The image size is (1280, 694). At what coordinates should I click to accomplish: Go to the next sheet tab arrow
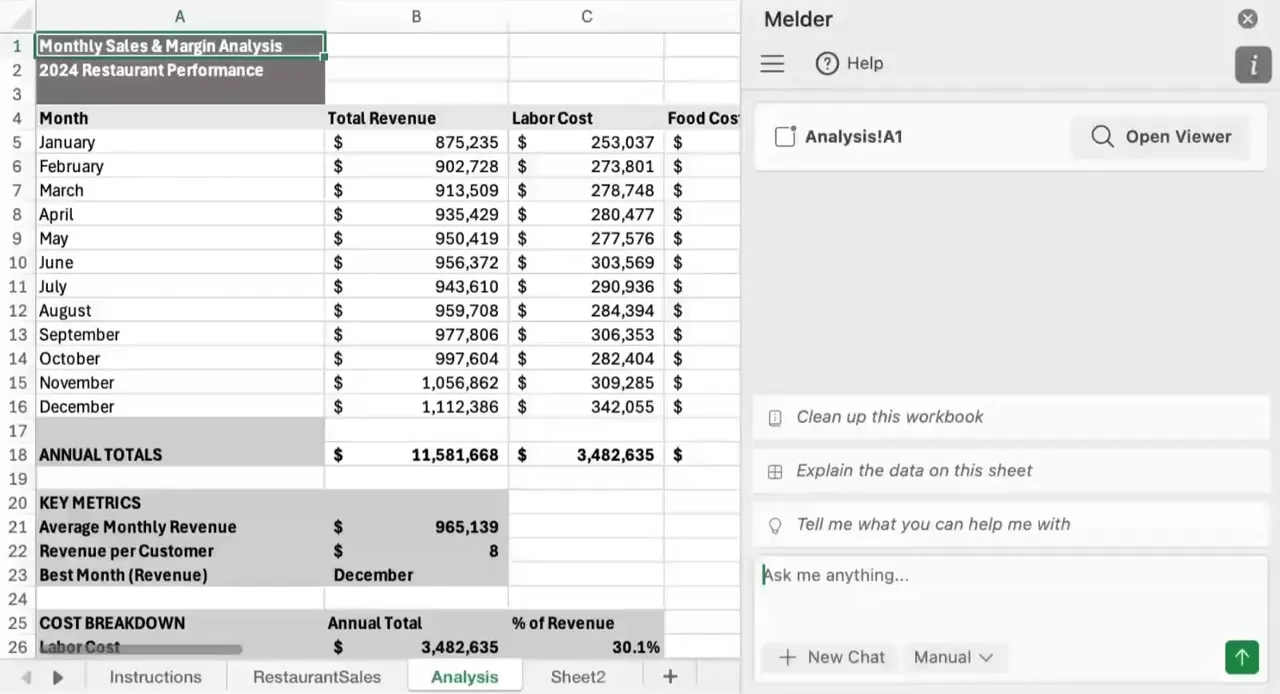coord(58,677)
